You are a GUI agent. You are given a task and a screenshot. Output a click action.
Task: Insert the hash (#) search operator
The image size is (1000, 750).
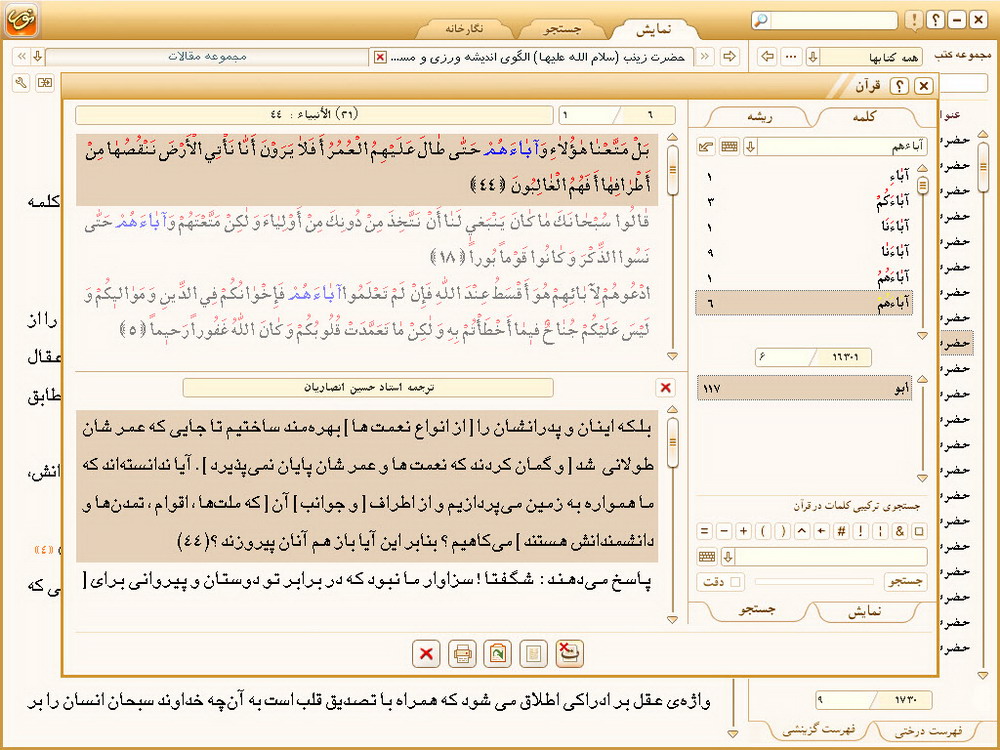coord(840,531)
